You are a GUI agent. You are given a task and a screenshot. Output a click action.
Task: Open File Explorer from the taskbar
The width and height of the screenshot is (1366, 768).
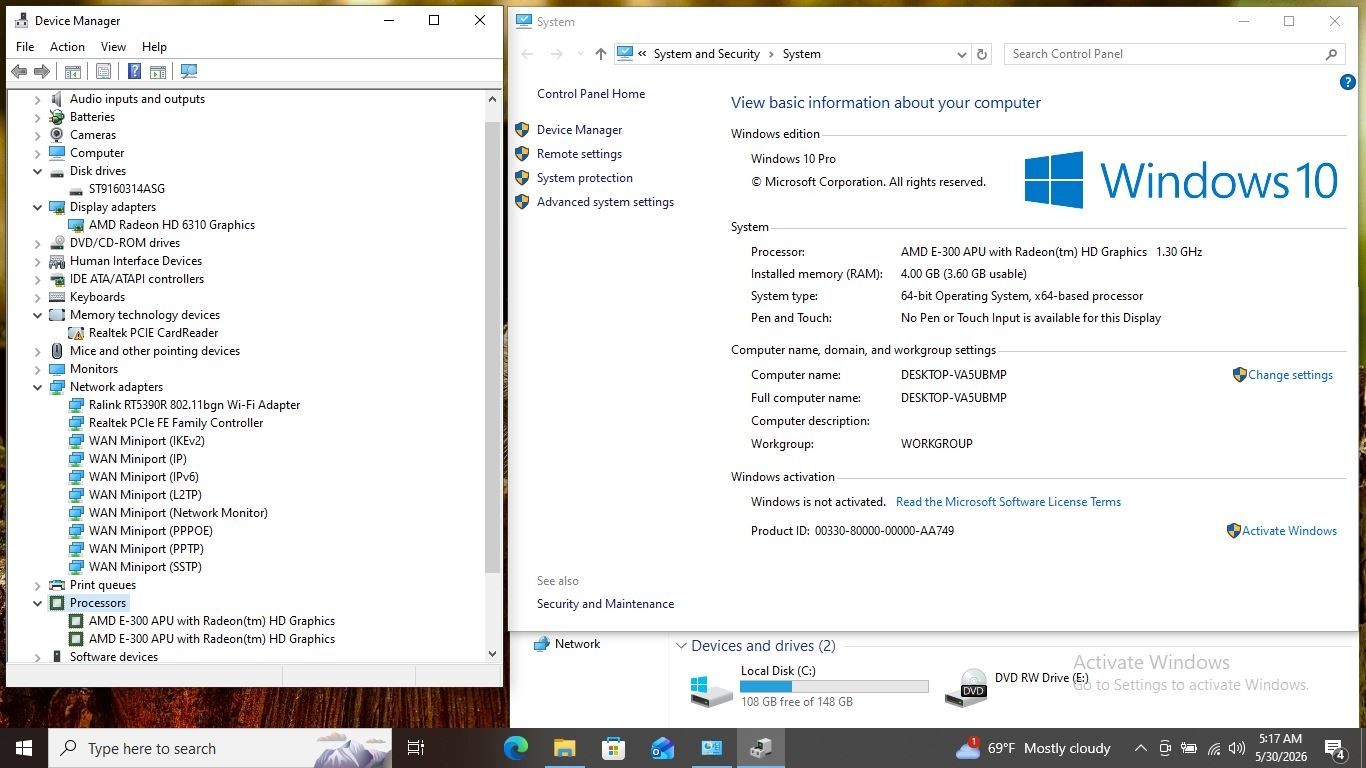pyautogui.click(x=565, y=748)
